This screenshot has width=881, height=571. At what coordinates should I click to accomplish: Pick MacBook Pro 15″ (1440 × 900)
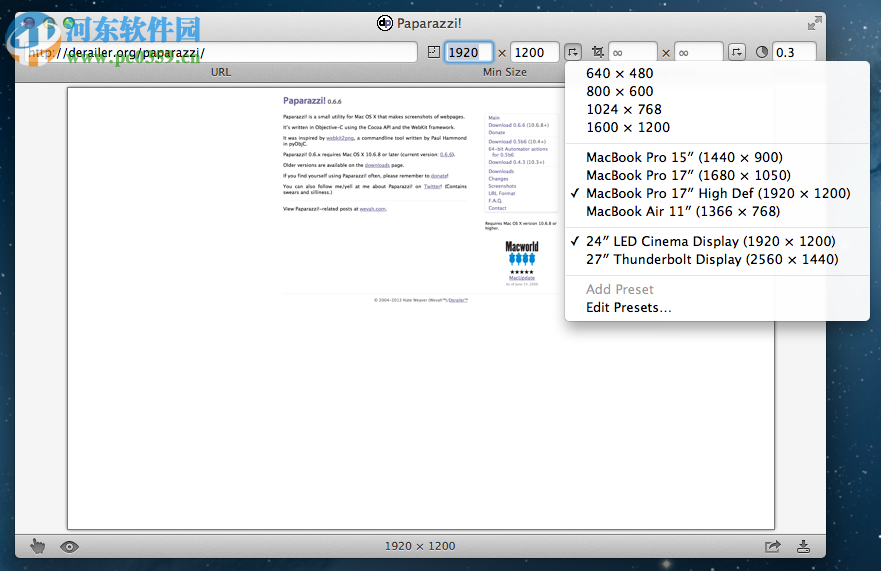pyautogui.click(x=717, y=157)
